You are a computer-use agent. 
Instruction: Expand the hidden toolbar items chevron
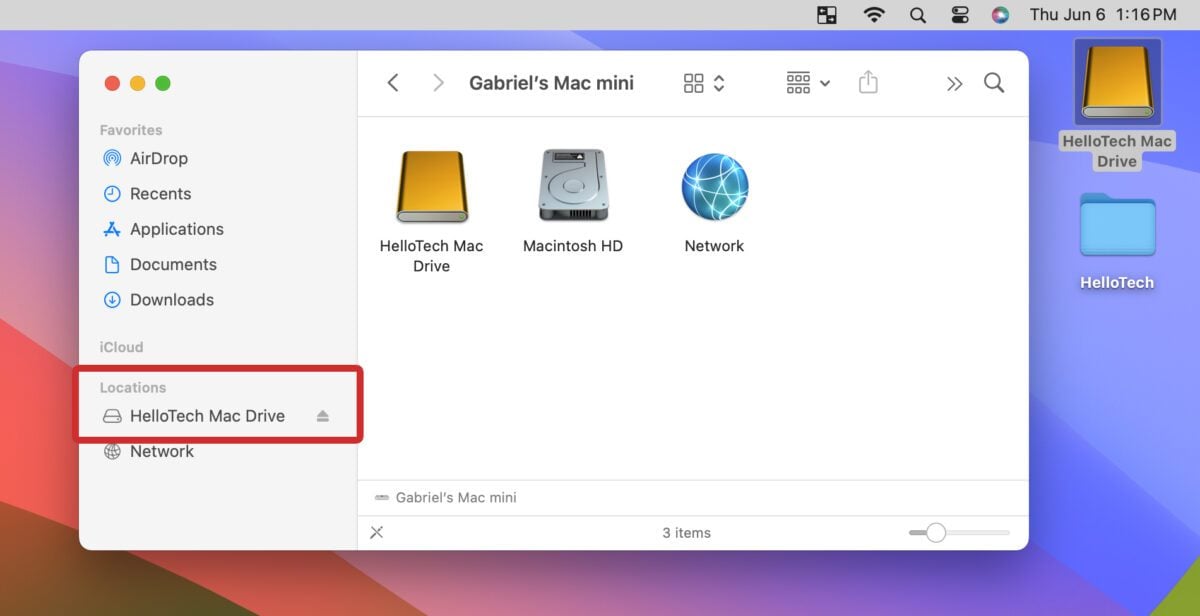[954, 84]
